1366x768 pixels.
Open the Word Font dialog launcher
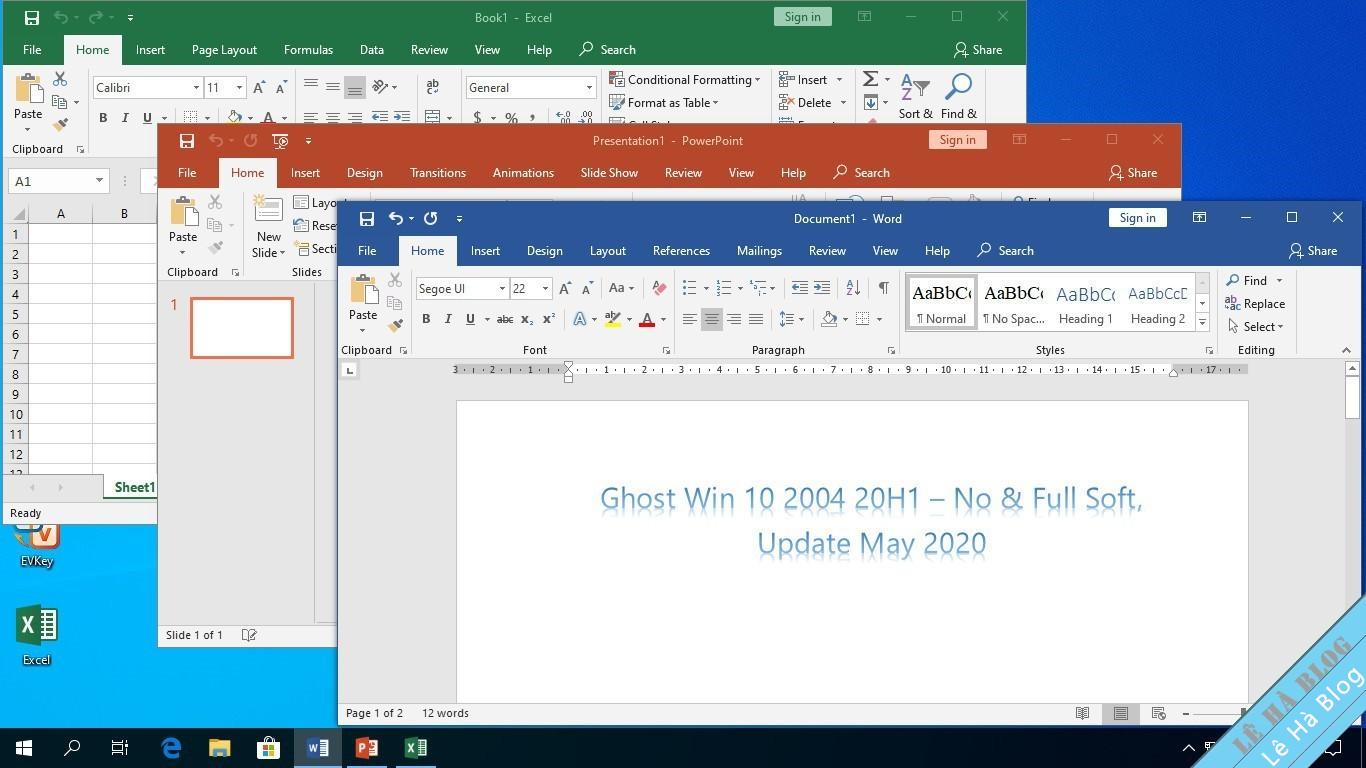[x=666, y=351]
